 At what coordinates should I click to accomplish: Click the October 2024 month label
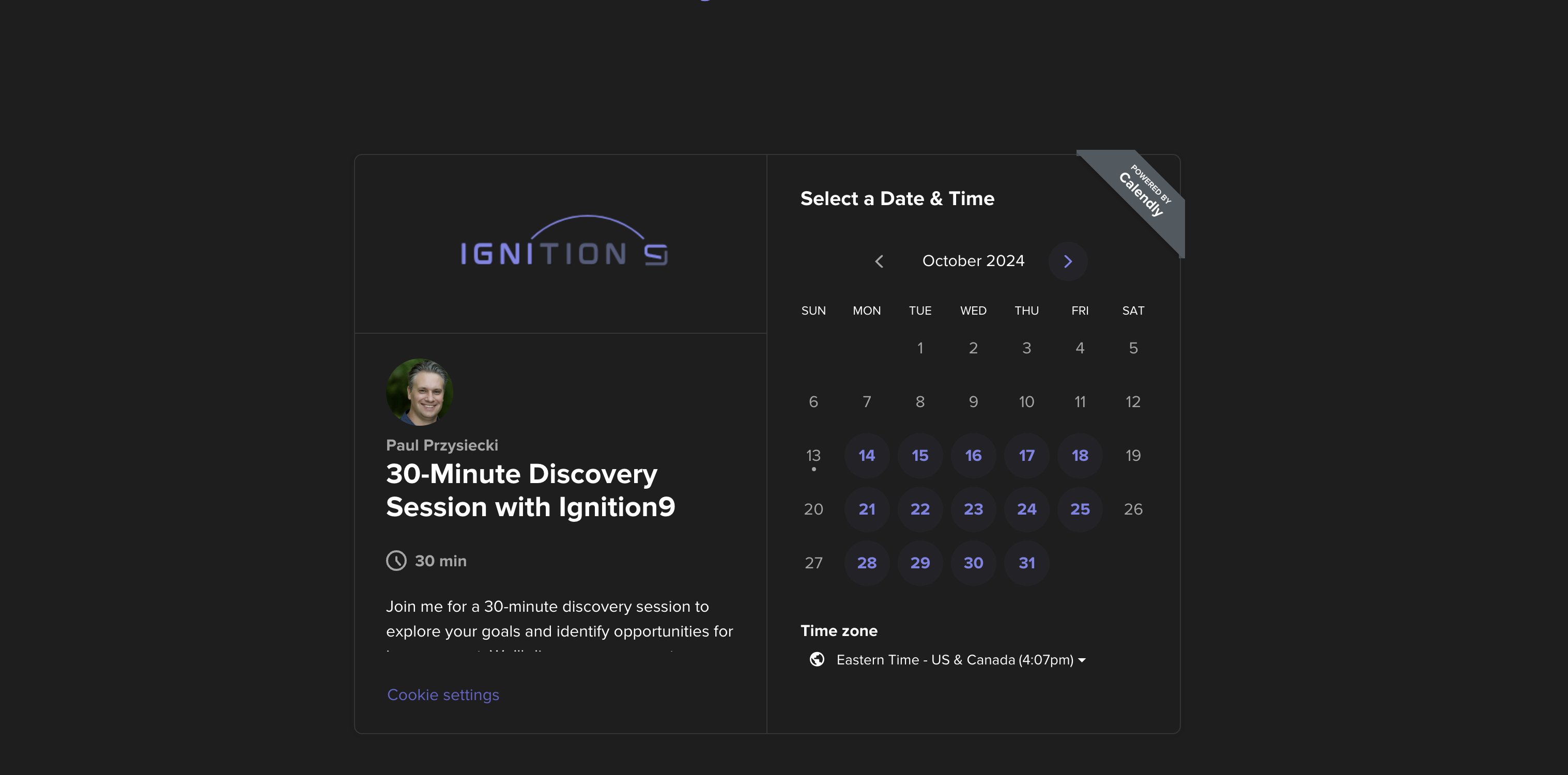coord(973,261)
